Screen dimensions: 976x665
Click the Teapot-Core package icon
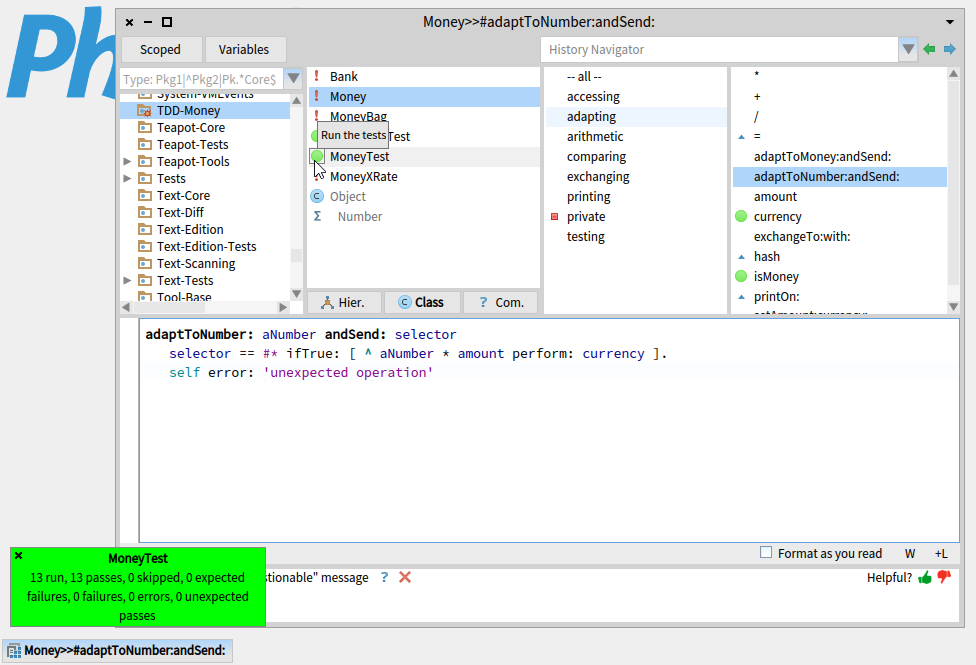(144, 127)
